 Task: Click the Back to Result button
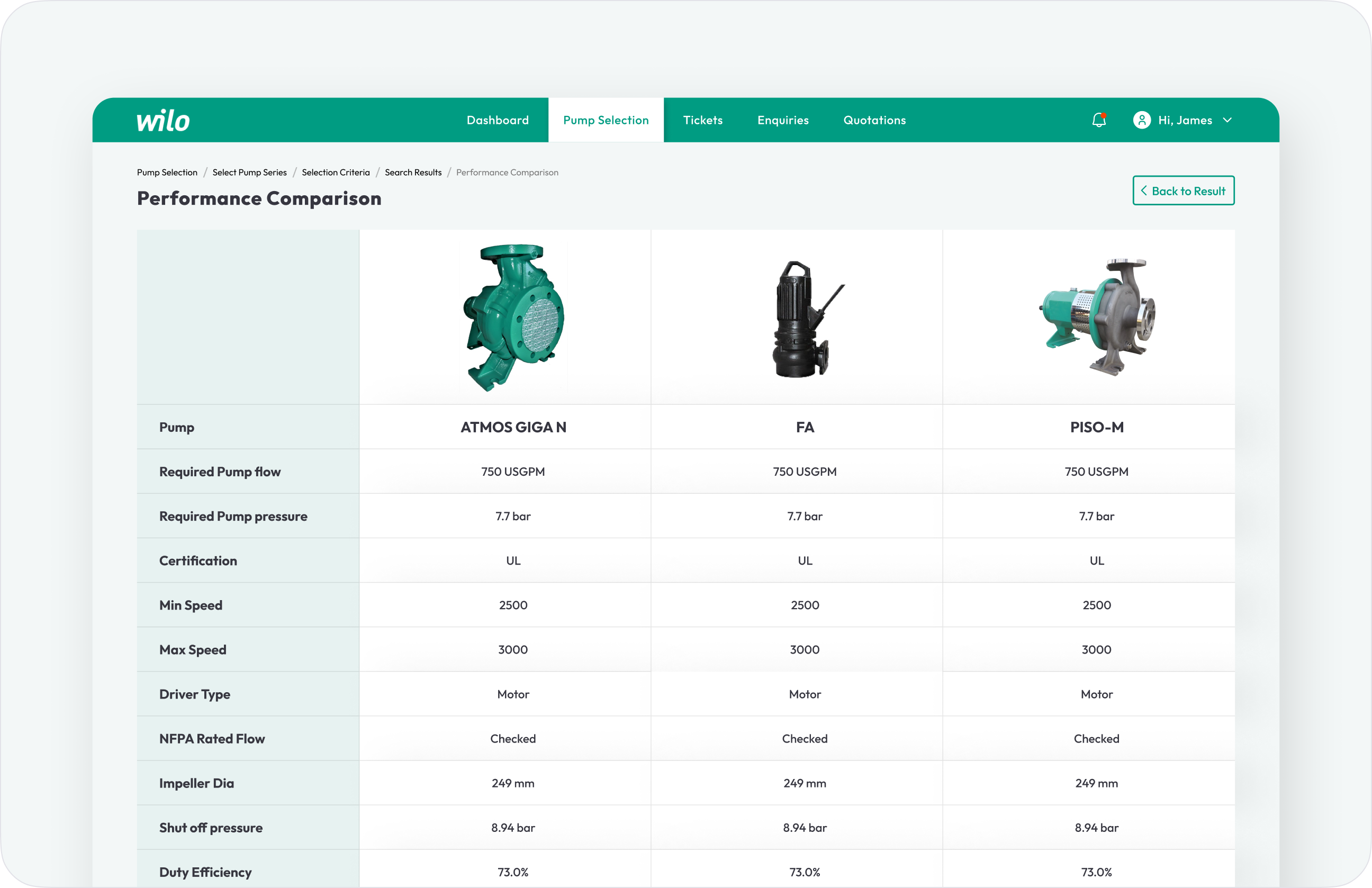coord(1183,191)
